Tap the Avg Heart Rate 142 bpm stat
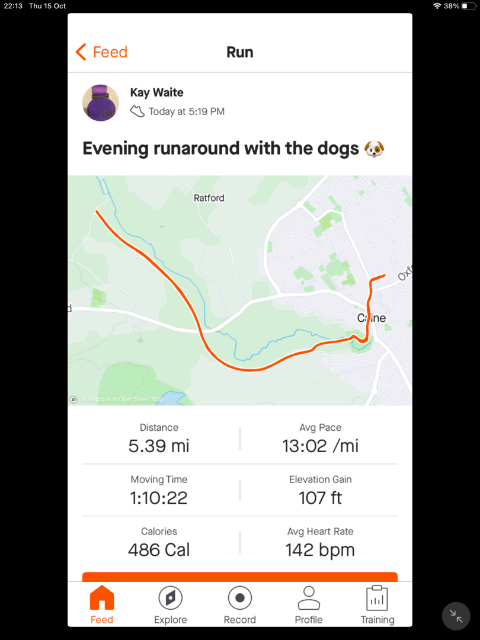480x640 pixels. click(x=320, y=542)
